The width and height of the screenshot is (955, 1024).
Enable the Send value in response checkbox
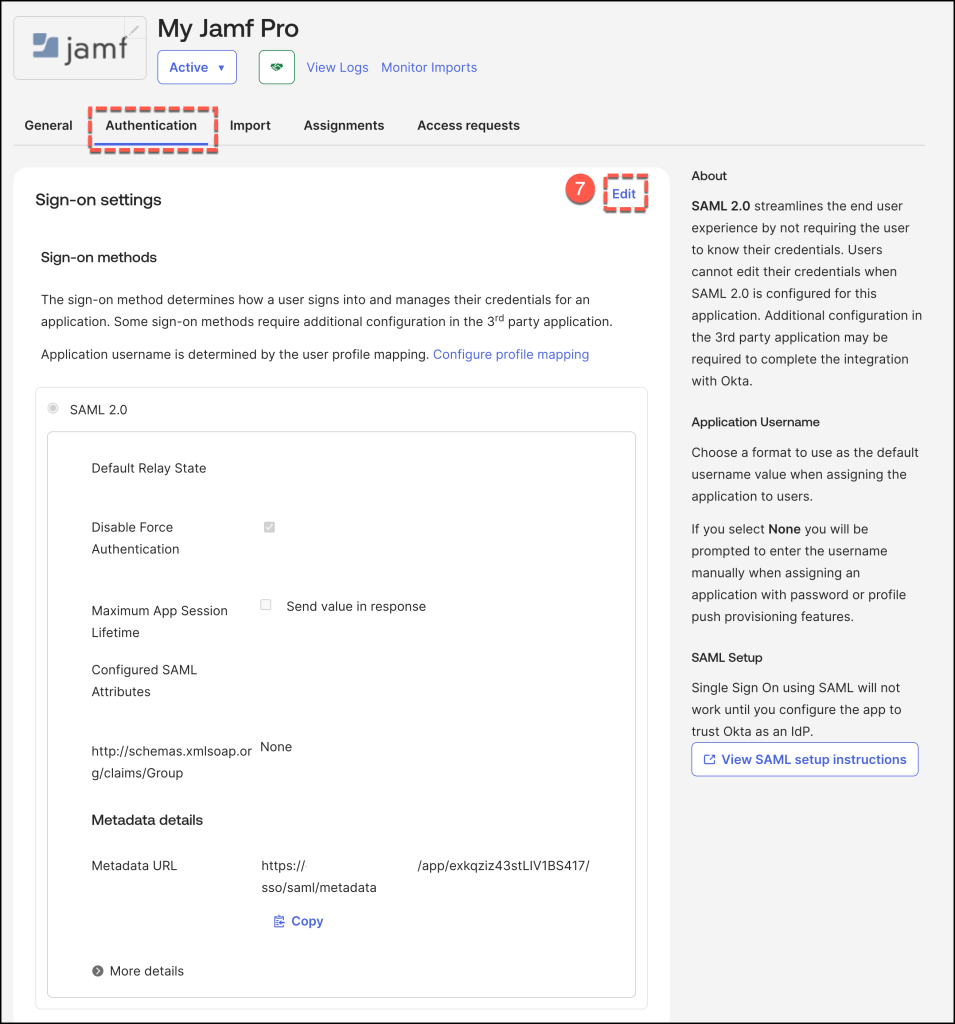[x=266, y=605]
